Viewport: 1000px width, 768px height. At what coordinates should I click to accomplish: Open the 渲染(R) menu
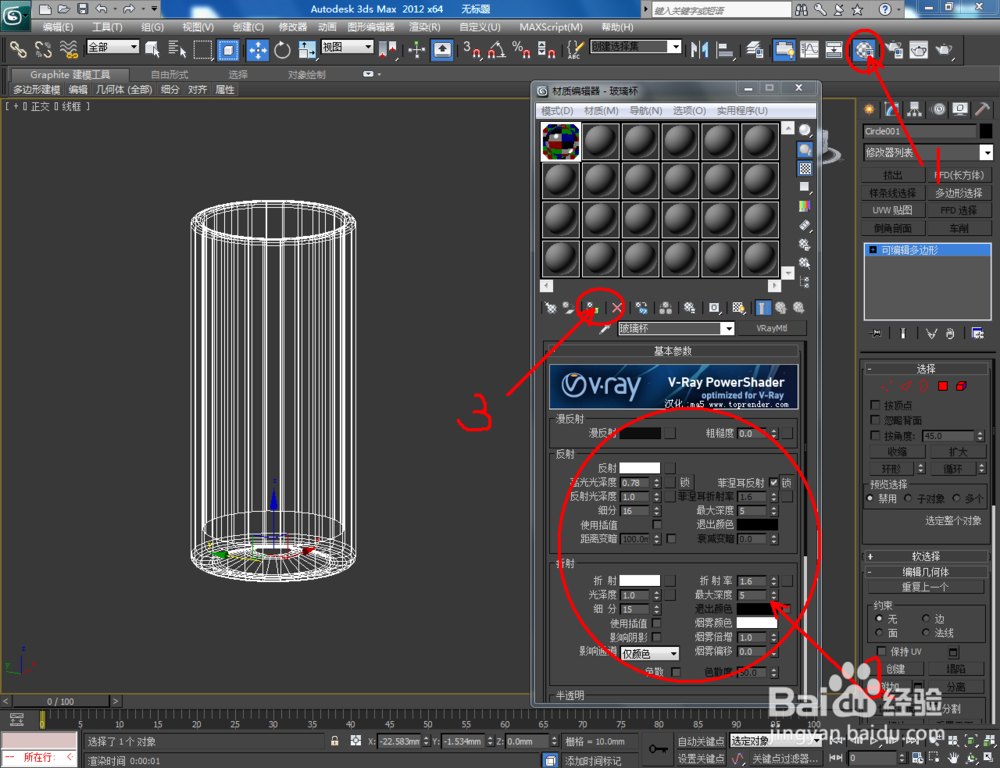click(424, 27)
